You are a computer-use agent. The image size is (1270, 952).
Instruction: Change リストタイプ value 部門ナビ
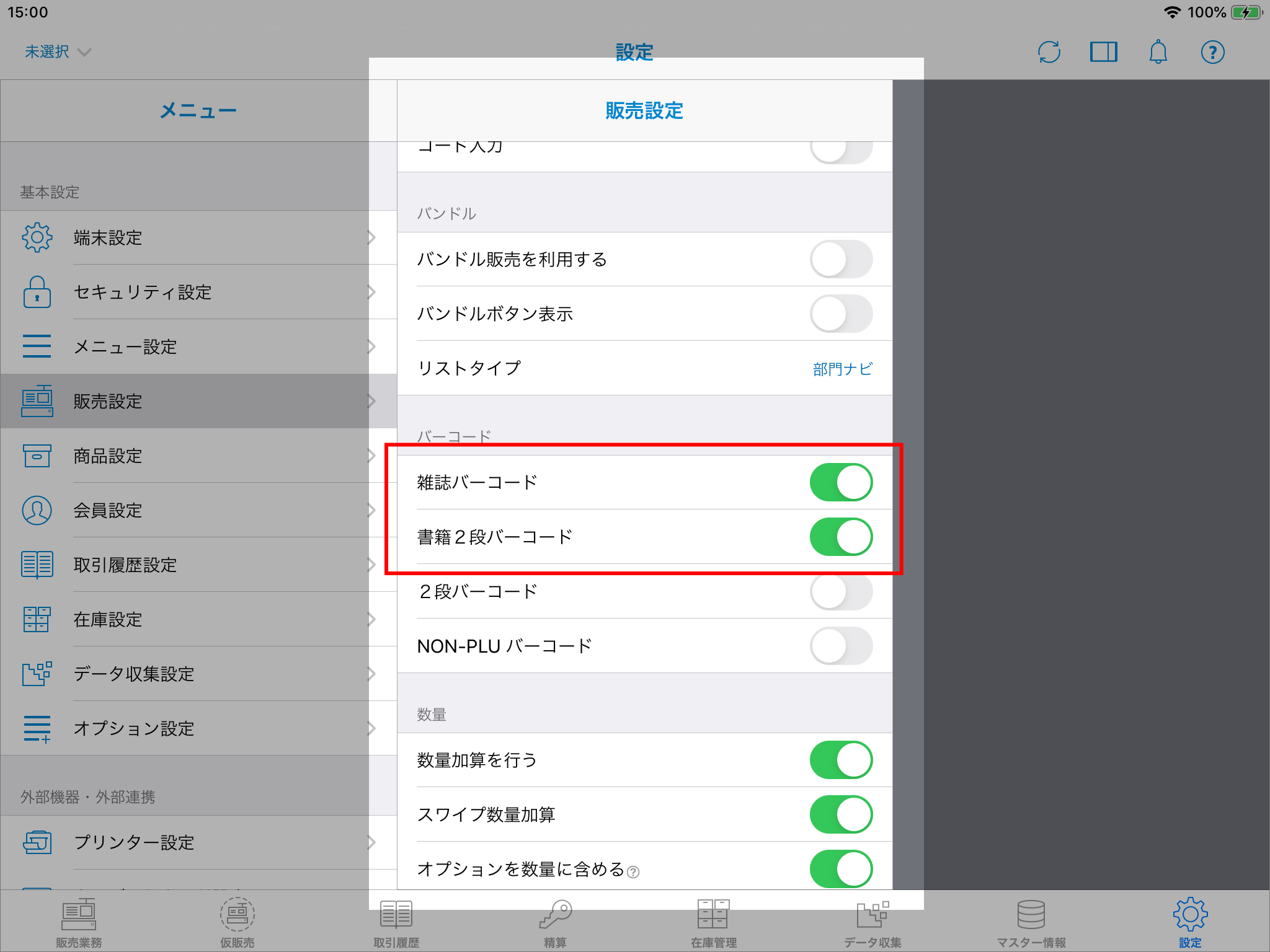point(841,369)
